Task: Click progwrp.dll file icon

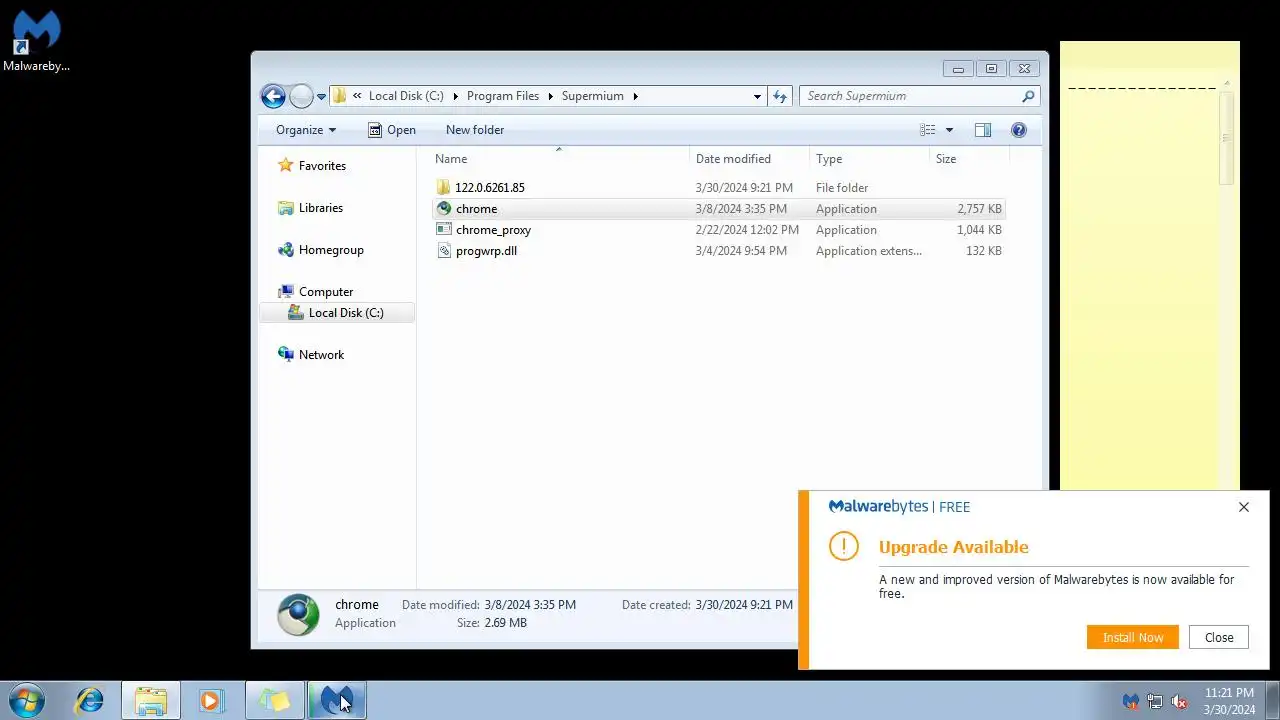Action: (444, 250)
